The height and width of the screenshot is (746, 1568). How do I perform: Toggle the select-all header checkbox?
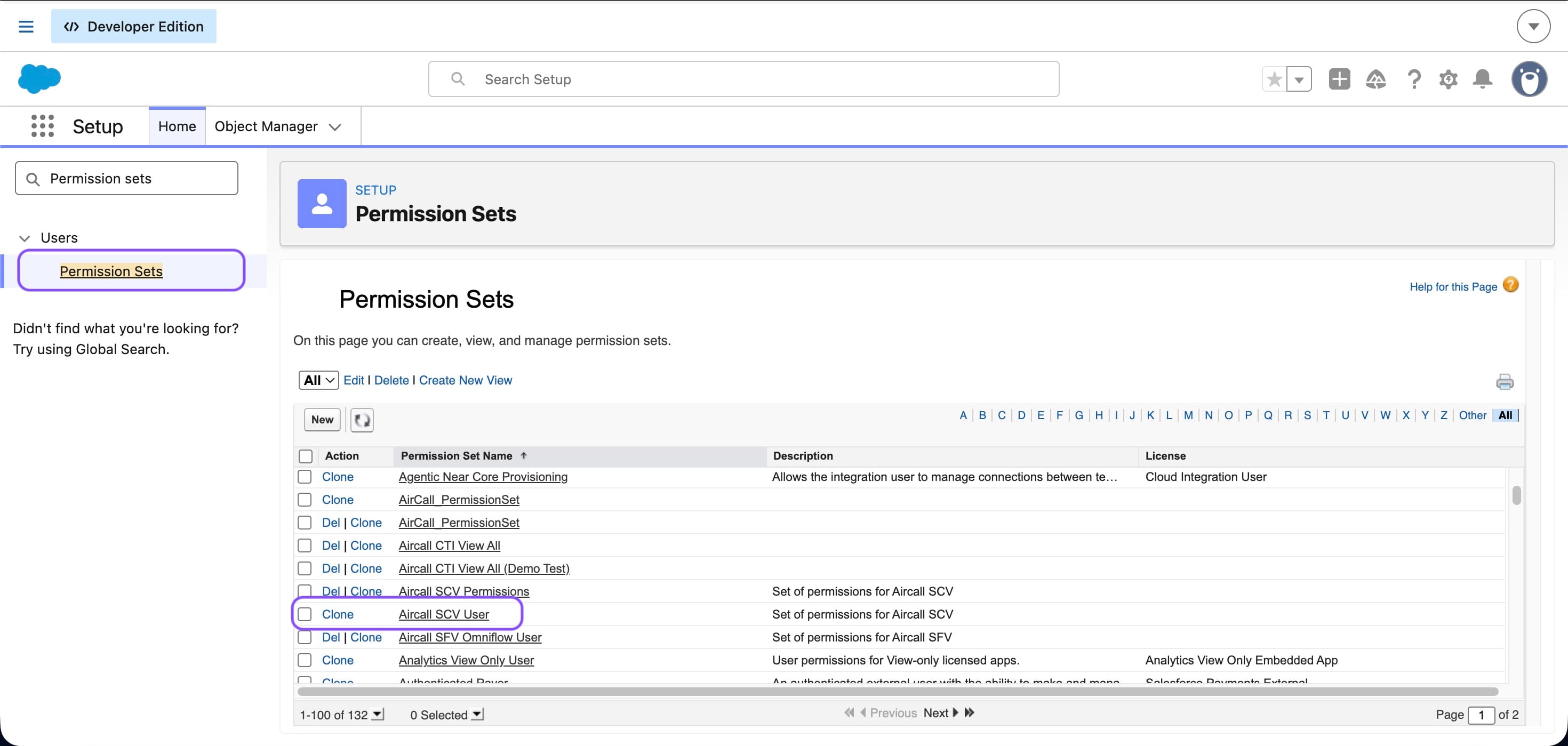point(306,456)
